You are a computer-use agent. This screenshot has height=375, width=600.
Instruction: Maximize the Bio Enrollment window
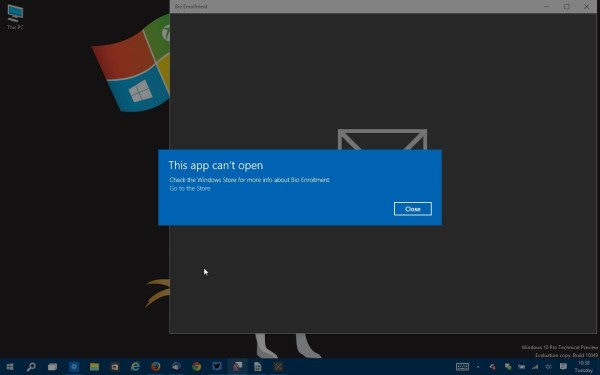pos(566,7)
